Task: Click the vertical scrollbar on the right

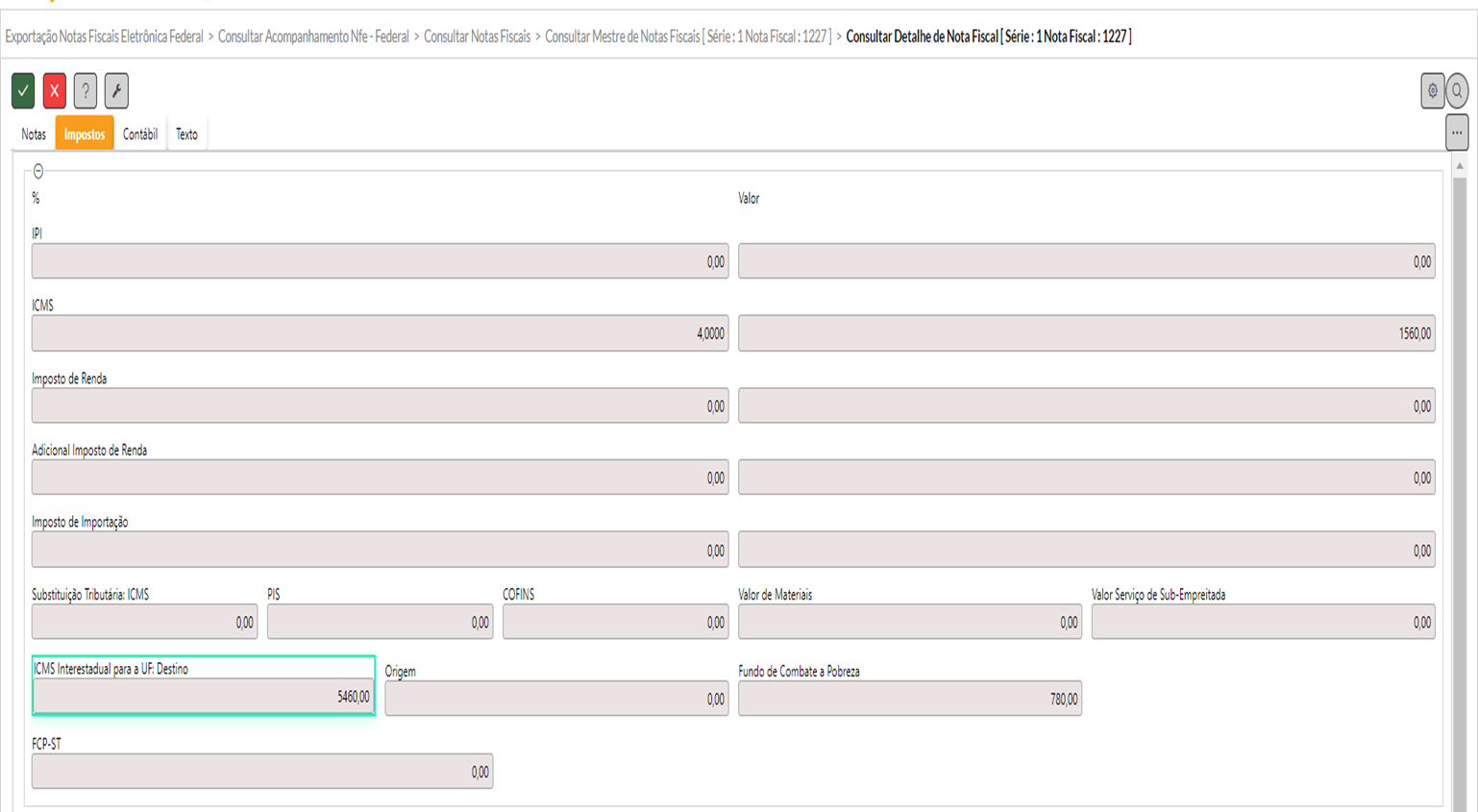Action: click(1460, 480)
